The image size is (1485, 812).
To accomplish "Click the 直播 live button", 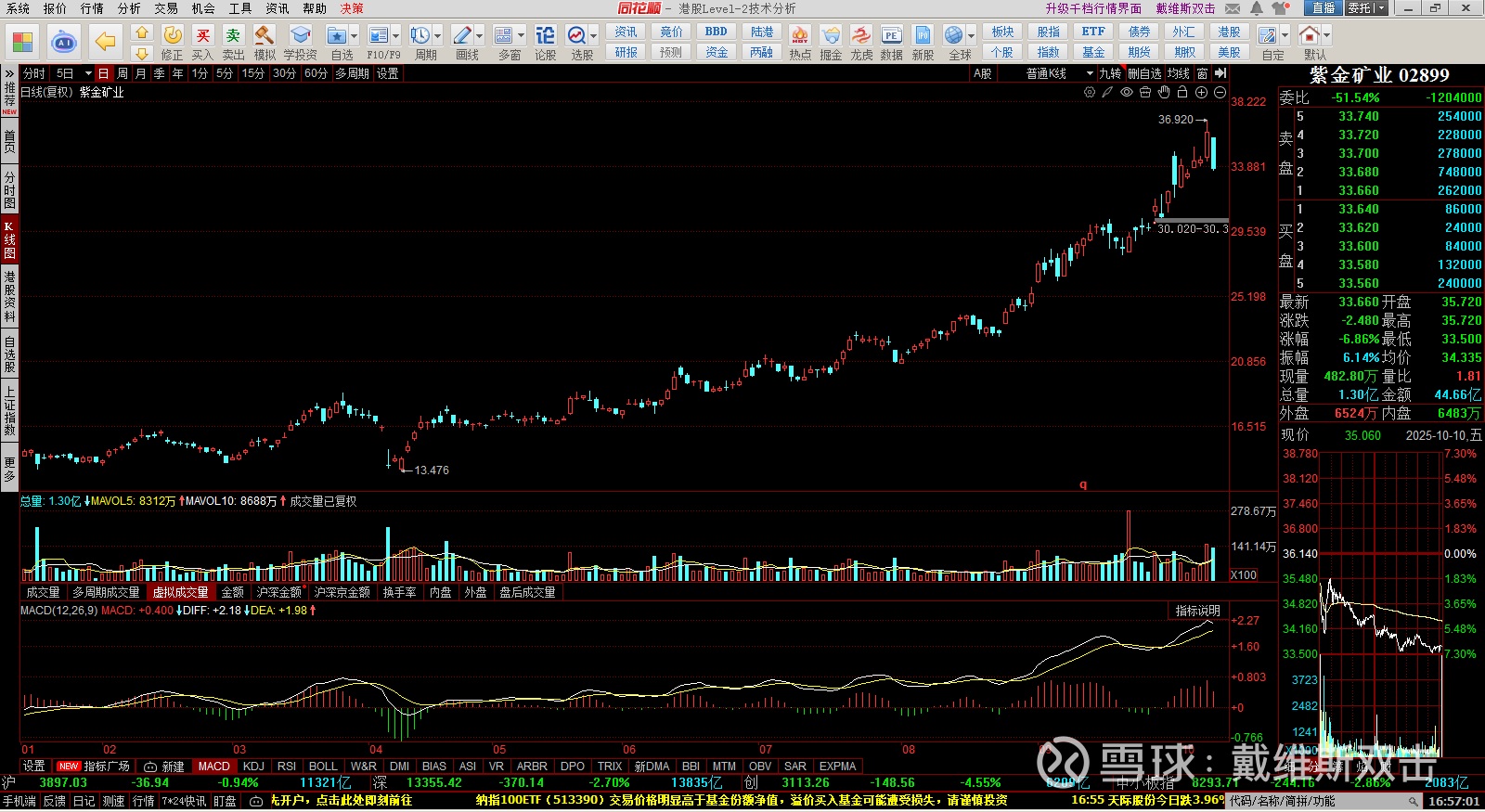I will [x=1323, y=8].
